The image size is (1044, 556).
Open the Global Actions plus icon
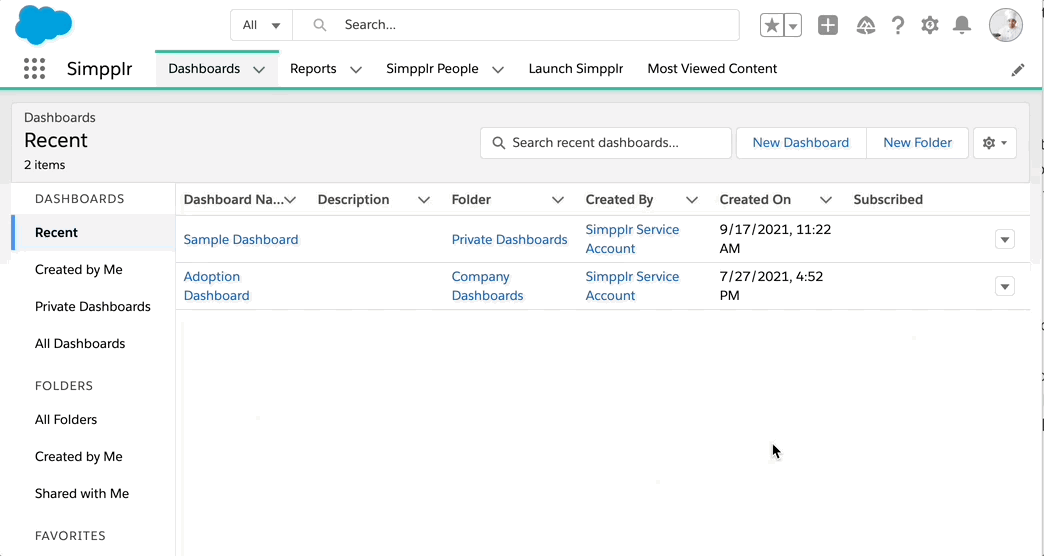coord(828,25)
